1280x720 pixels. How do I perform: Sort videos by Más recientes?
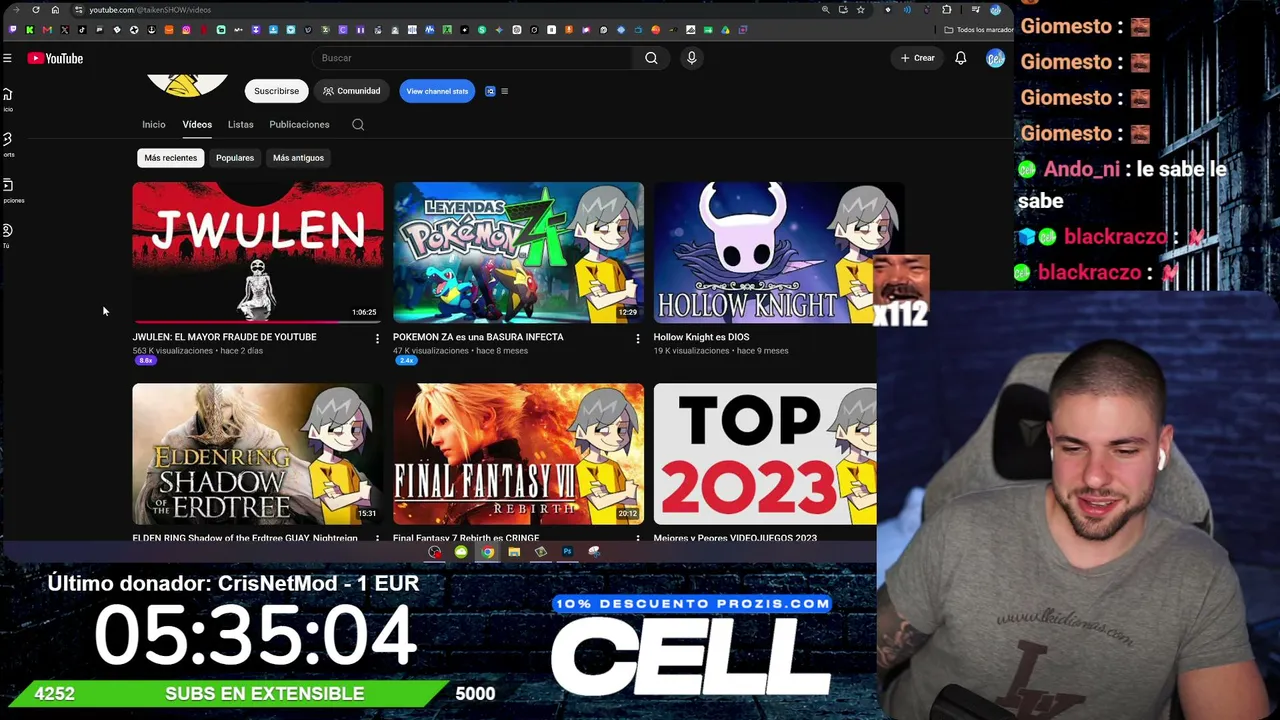(170, 158)
